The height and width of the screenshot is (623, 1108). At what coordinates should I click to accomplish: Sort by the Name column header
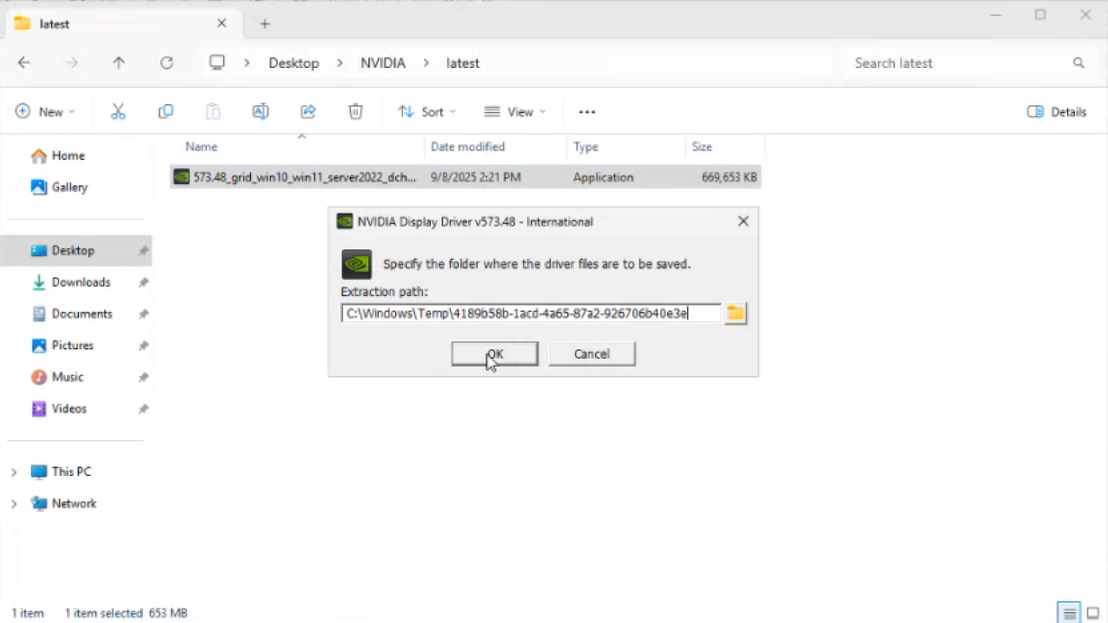tap(201, 147)
